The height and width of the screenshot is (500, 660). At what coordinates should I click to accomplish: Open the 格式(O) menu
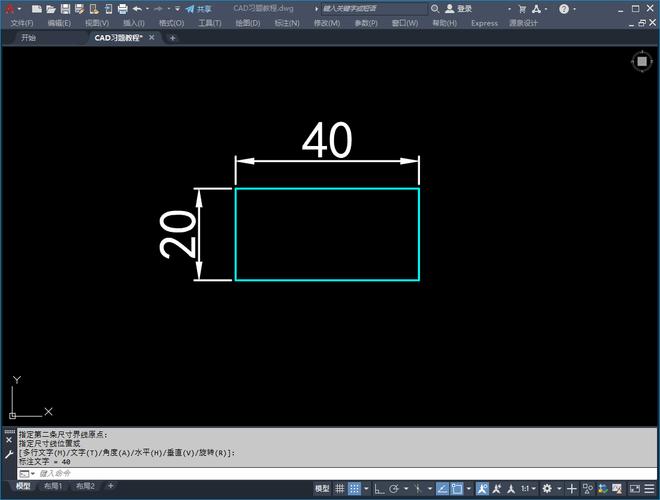(171, 23)
